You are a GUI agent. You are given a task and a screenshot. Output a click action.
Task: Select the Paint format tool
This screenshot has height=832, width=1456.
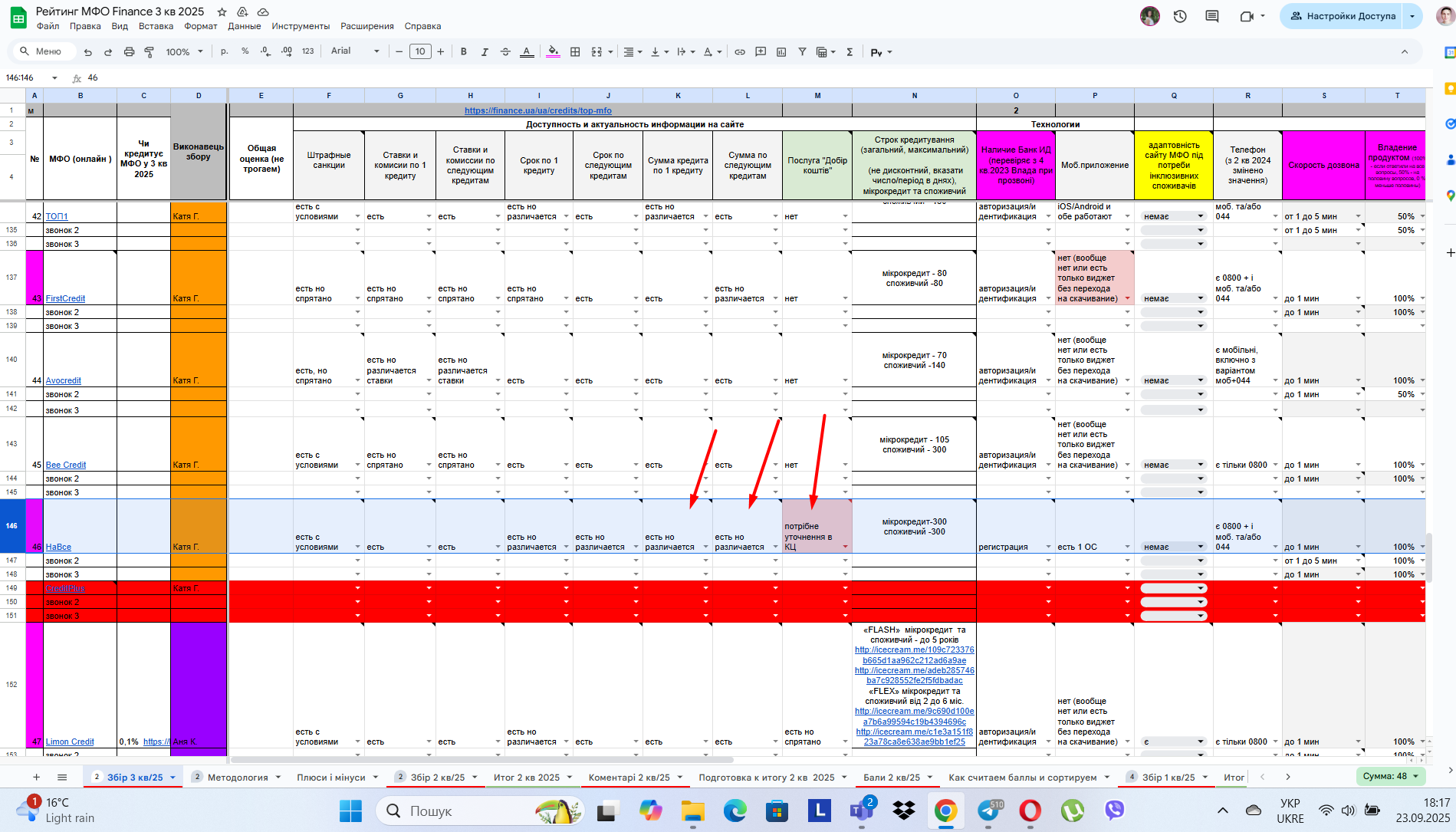pyautogui.click(x=150, y=52)
